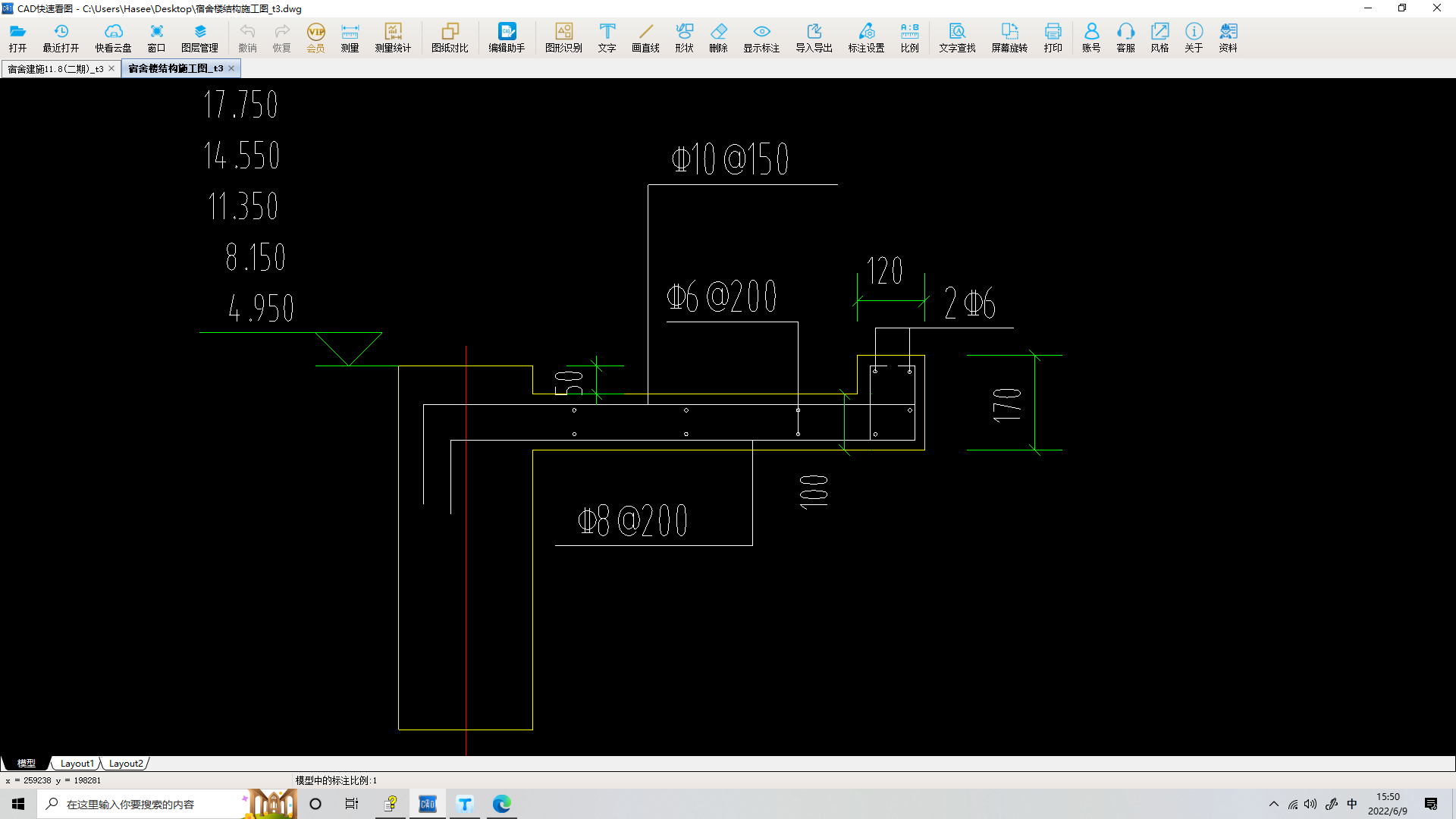Screen dimensions: 1456x819
Task: Click the Φ8@200 rebar label
Action: point(632,520)
